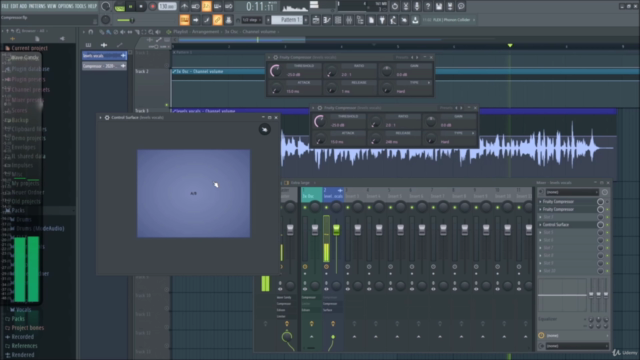
Task: Open the mixer input (none) dropdown
Action: [x=571, y=192]
